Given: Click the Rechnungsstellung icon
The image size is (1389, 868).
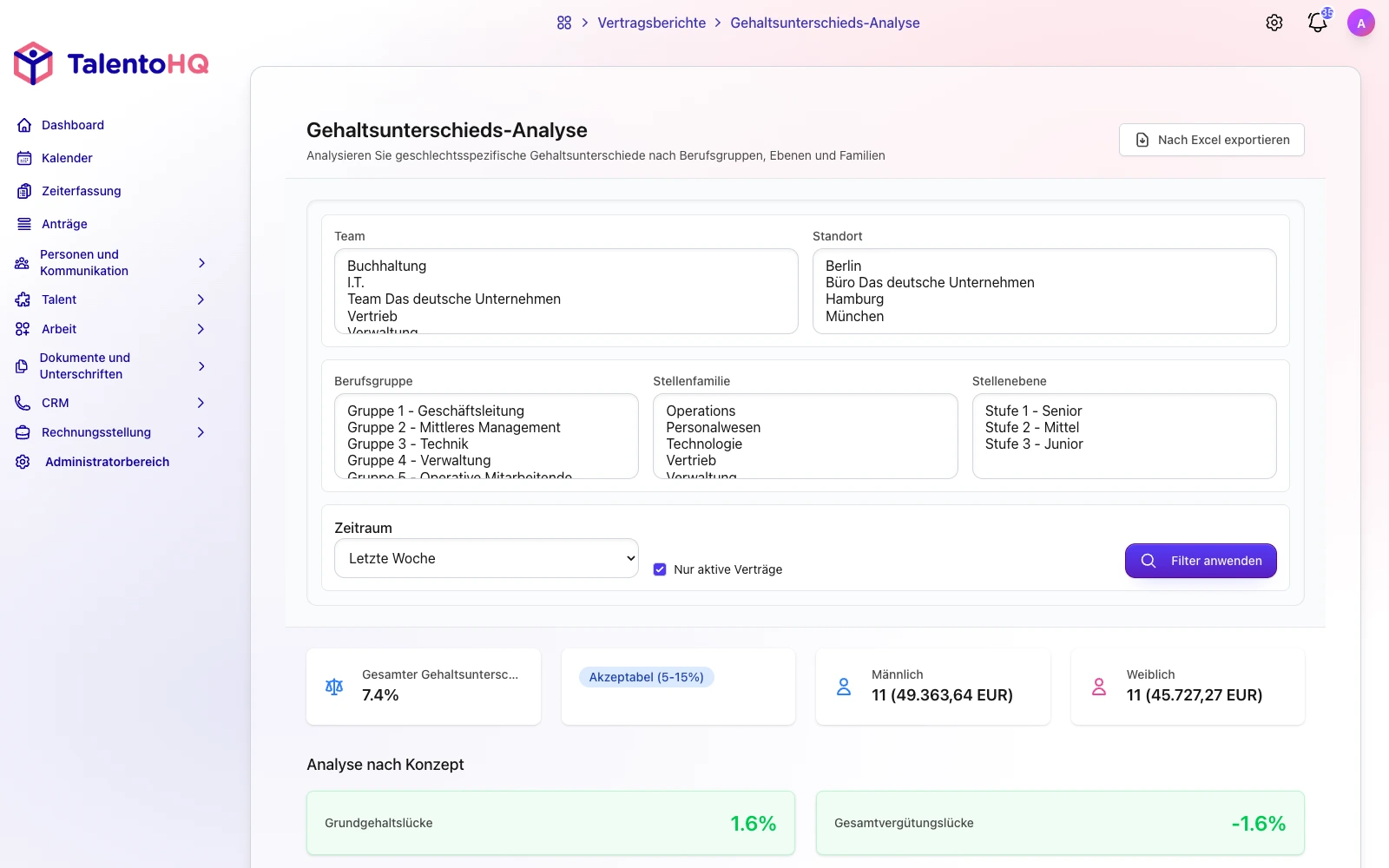Looking at the screenshot, I should click(23, 432).
